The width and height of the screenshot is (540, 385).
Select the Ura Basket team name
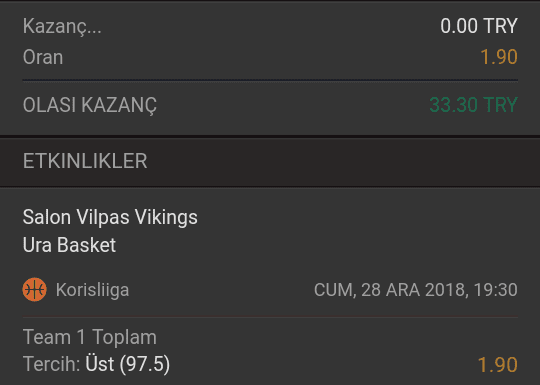click(x=69, y=245)
